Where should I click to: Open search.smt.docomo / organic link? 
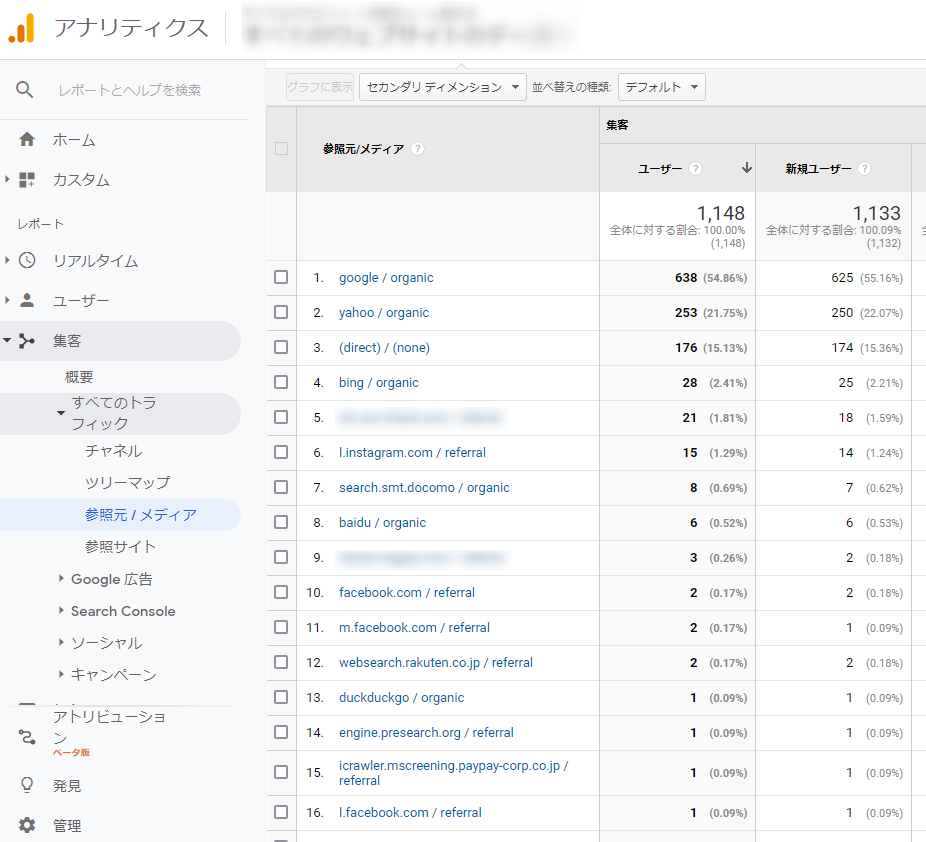coord(424,488)
